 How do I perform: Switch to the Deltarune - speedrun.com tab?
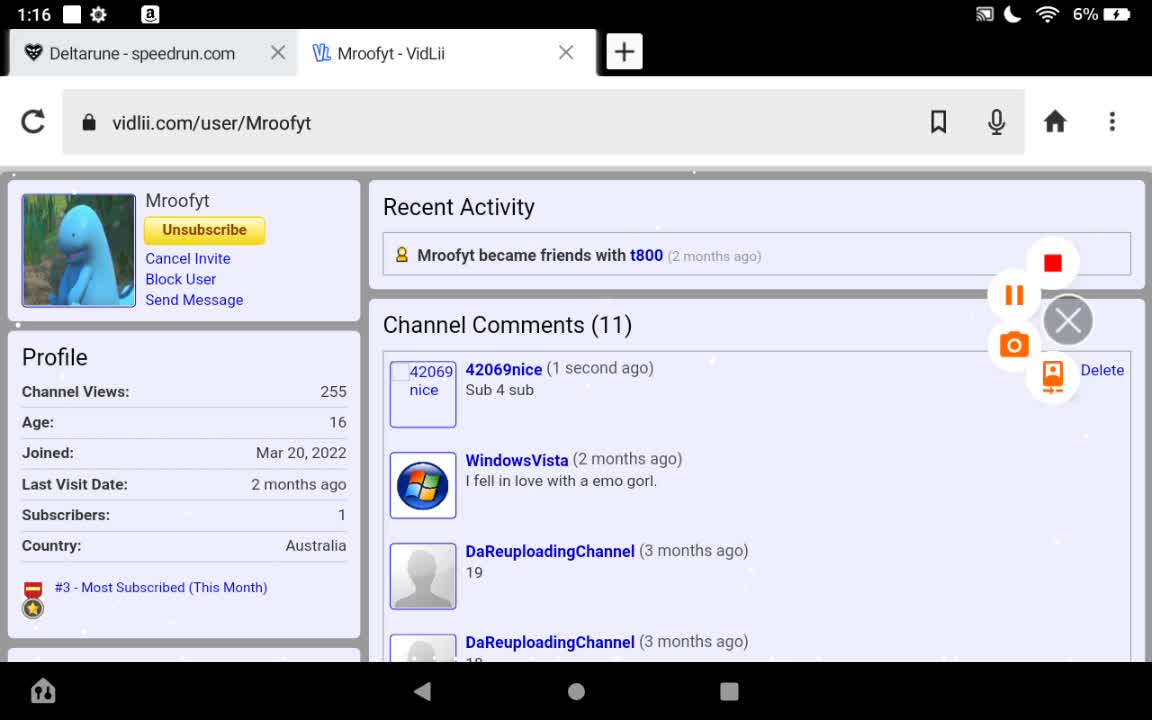click(x=142, y=54)
